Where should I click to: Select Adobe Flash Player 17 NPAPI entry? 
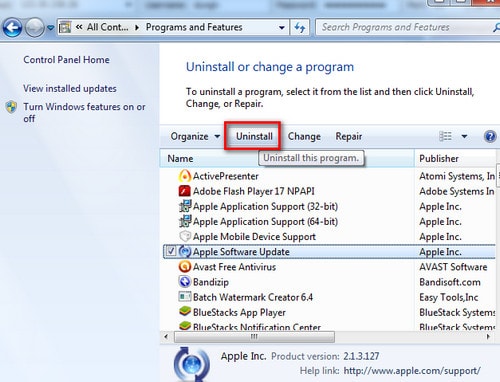pyautogui.click(x=254, y=191)
